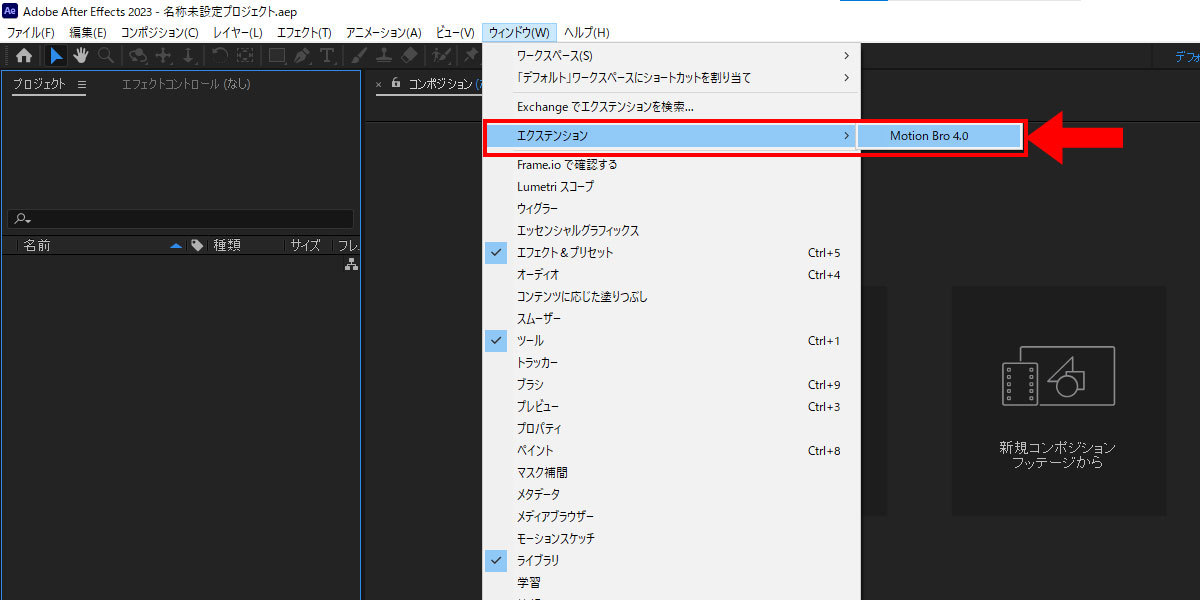This screenshot has width=1200, height=600.
Task: Expand the ショートカットを割り当て submenu
Action: click(671, 78)
